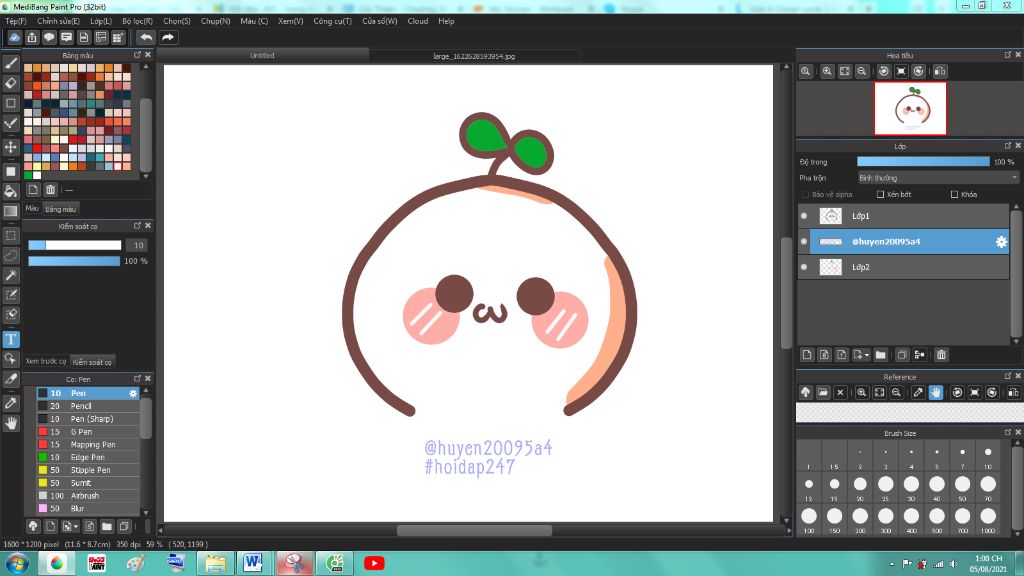
Task: Flip the canvas view in the navigator panel
Action: point(940,71)
